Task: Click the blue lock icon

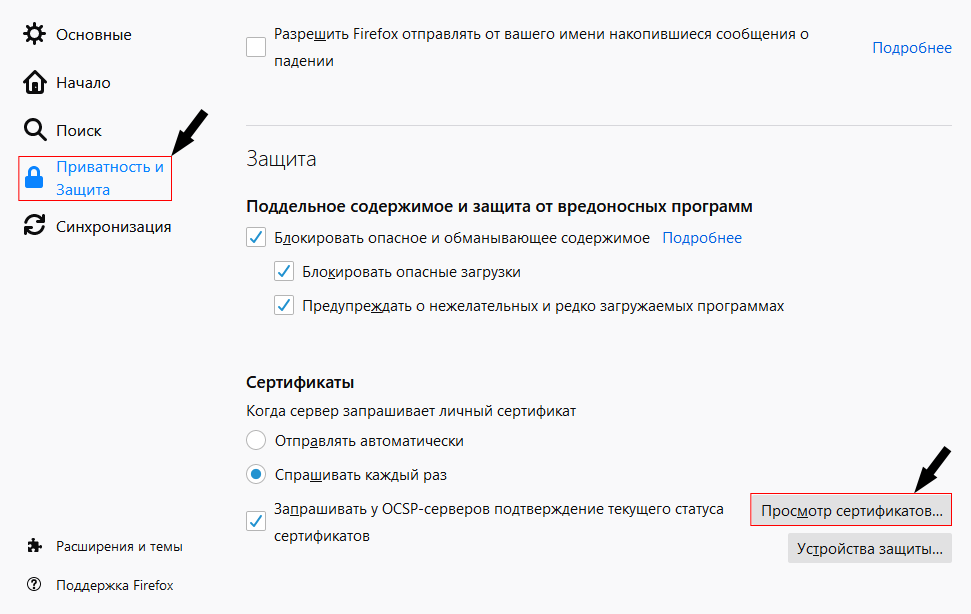Action: coord(34,178)
